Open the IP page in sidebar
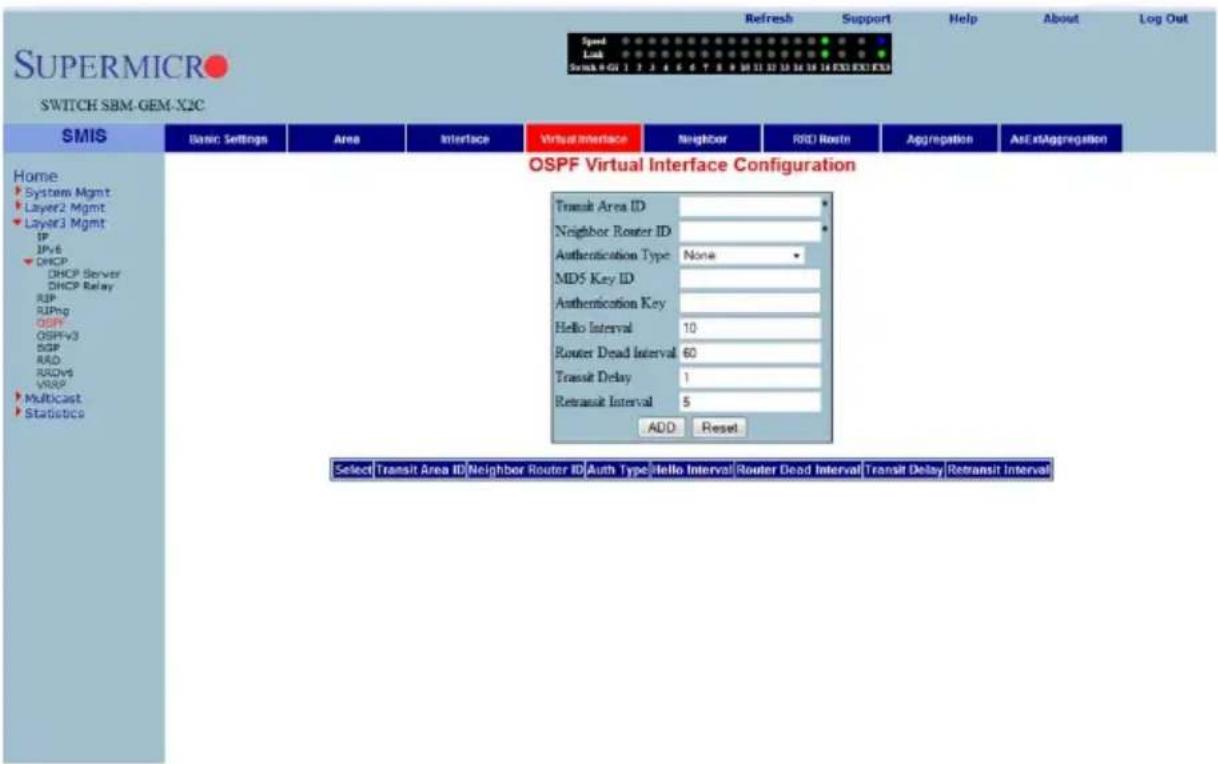The height and width of the screenshot is (764, 1218). 42,240
